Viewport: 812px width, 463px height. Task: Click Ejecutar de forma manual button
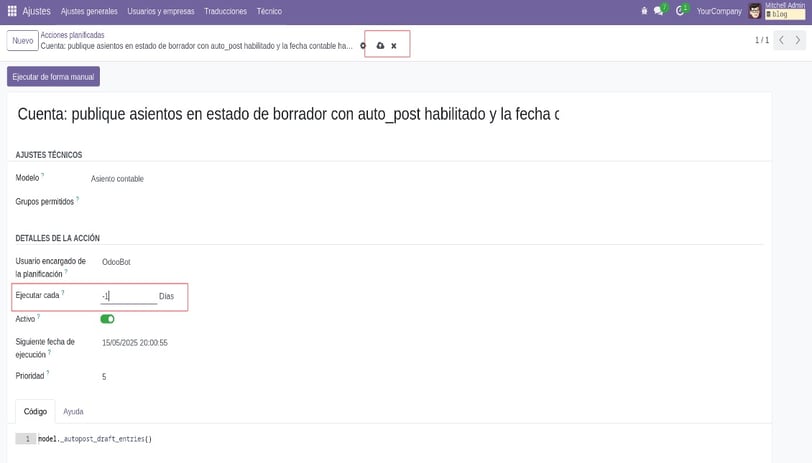(53, 77)
